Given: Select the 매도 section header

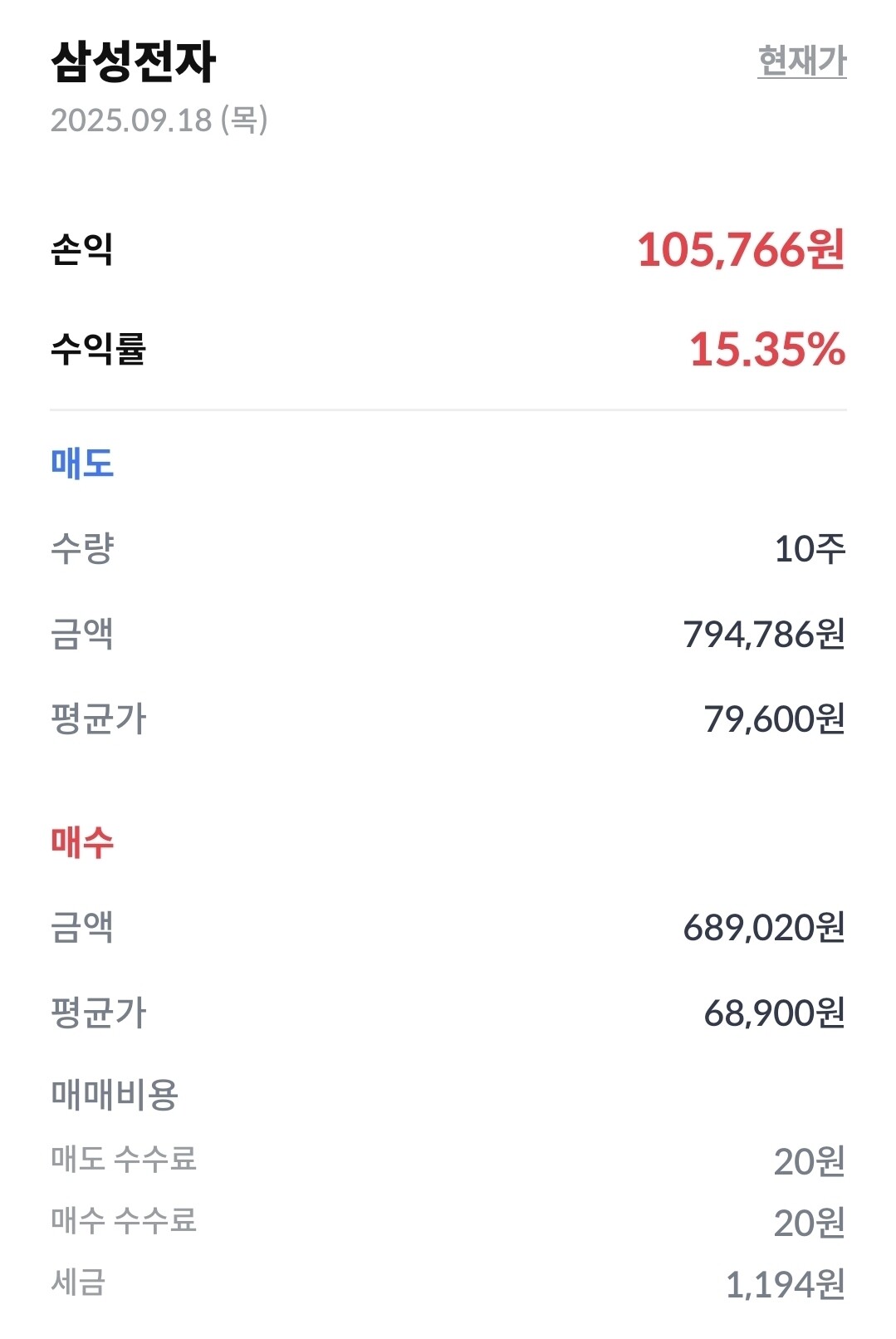Looking at the screenshot, I should pos(82,463).
